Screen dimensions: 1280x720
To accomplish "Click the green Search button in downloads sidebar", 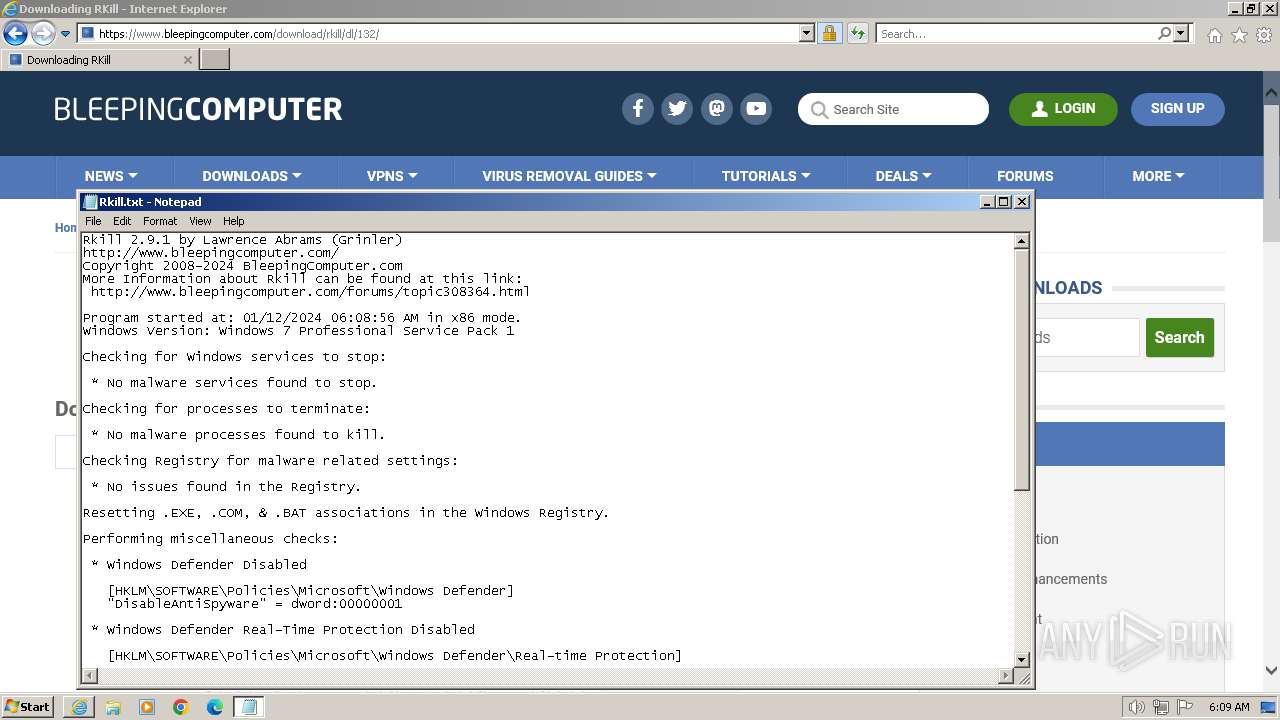I will (x=1180, y=338).
